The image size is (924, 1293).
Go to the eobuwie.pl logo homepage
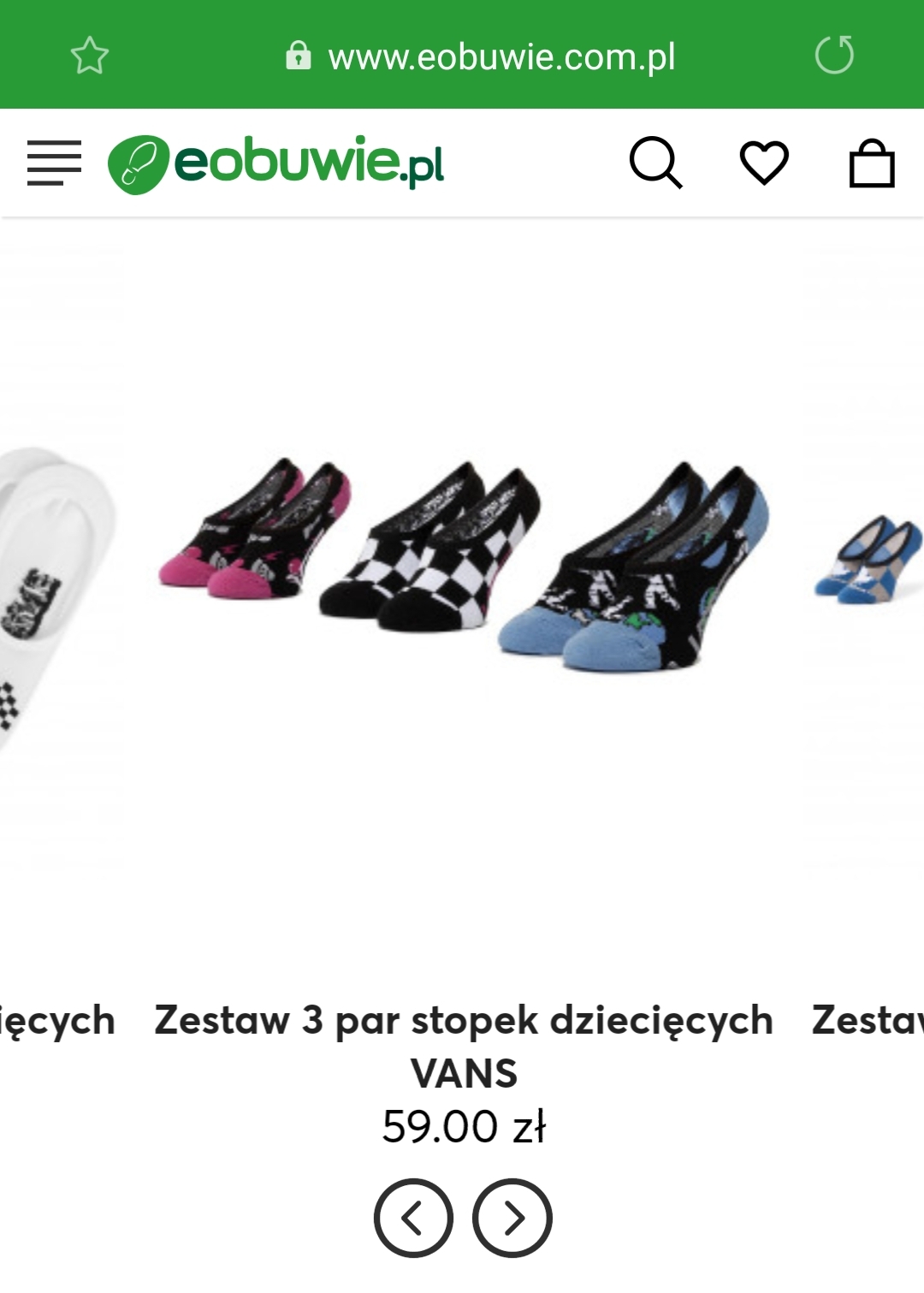275,163
